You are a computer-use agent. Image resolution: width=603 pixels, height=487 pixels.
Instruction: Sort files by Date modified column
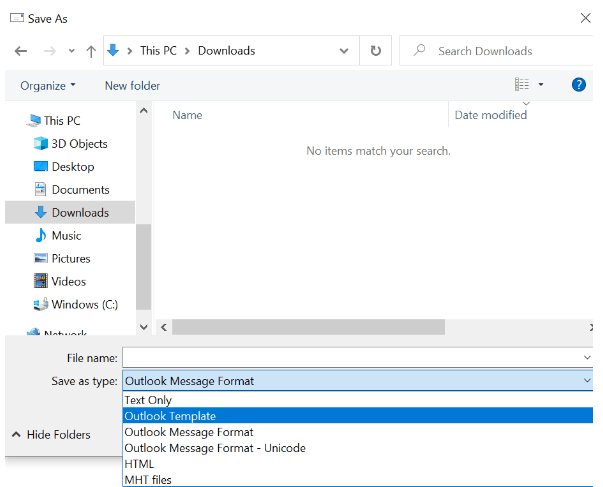[491, 115]
